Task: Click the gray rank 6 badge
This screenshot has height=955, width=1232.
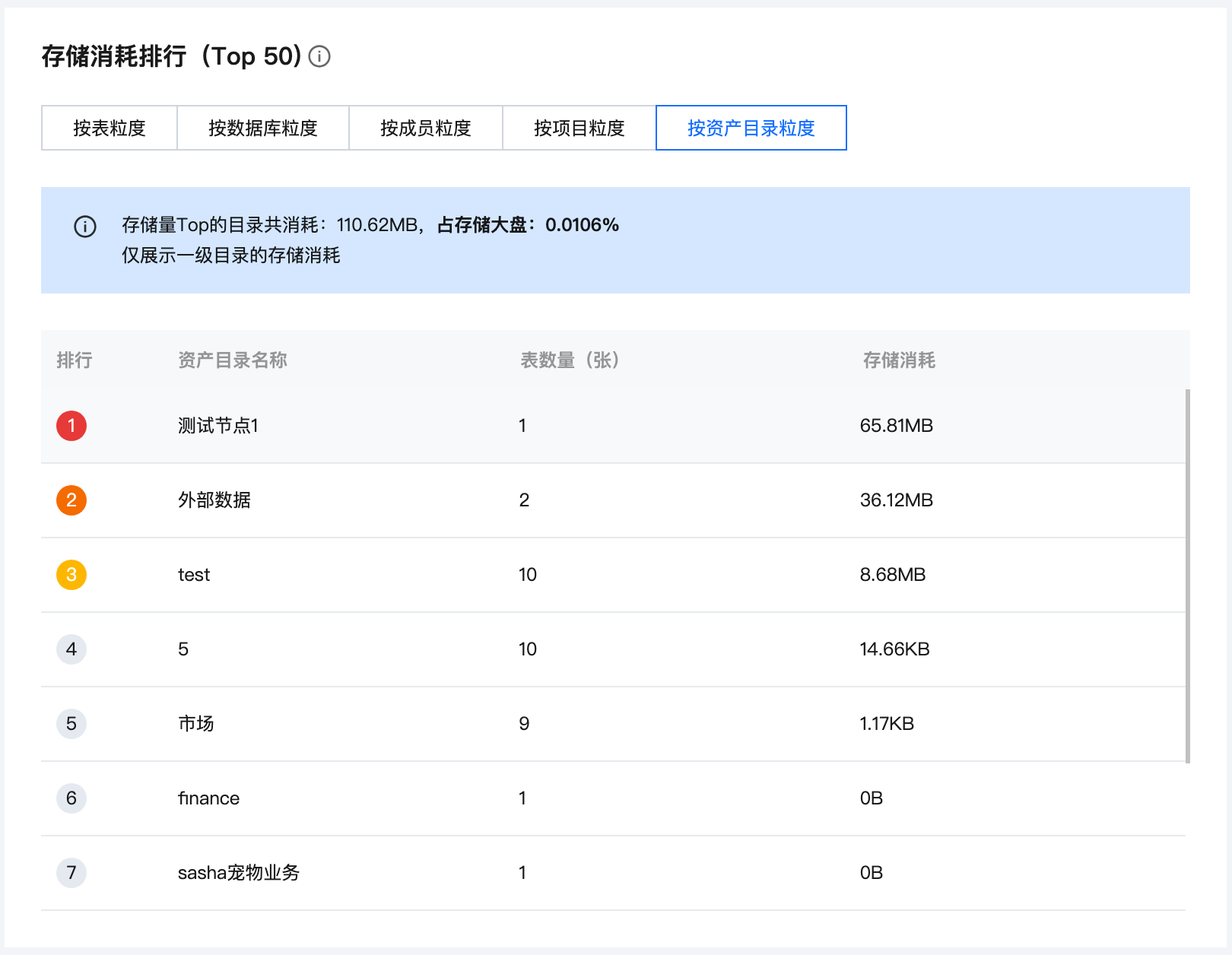Action: [71, 798]
